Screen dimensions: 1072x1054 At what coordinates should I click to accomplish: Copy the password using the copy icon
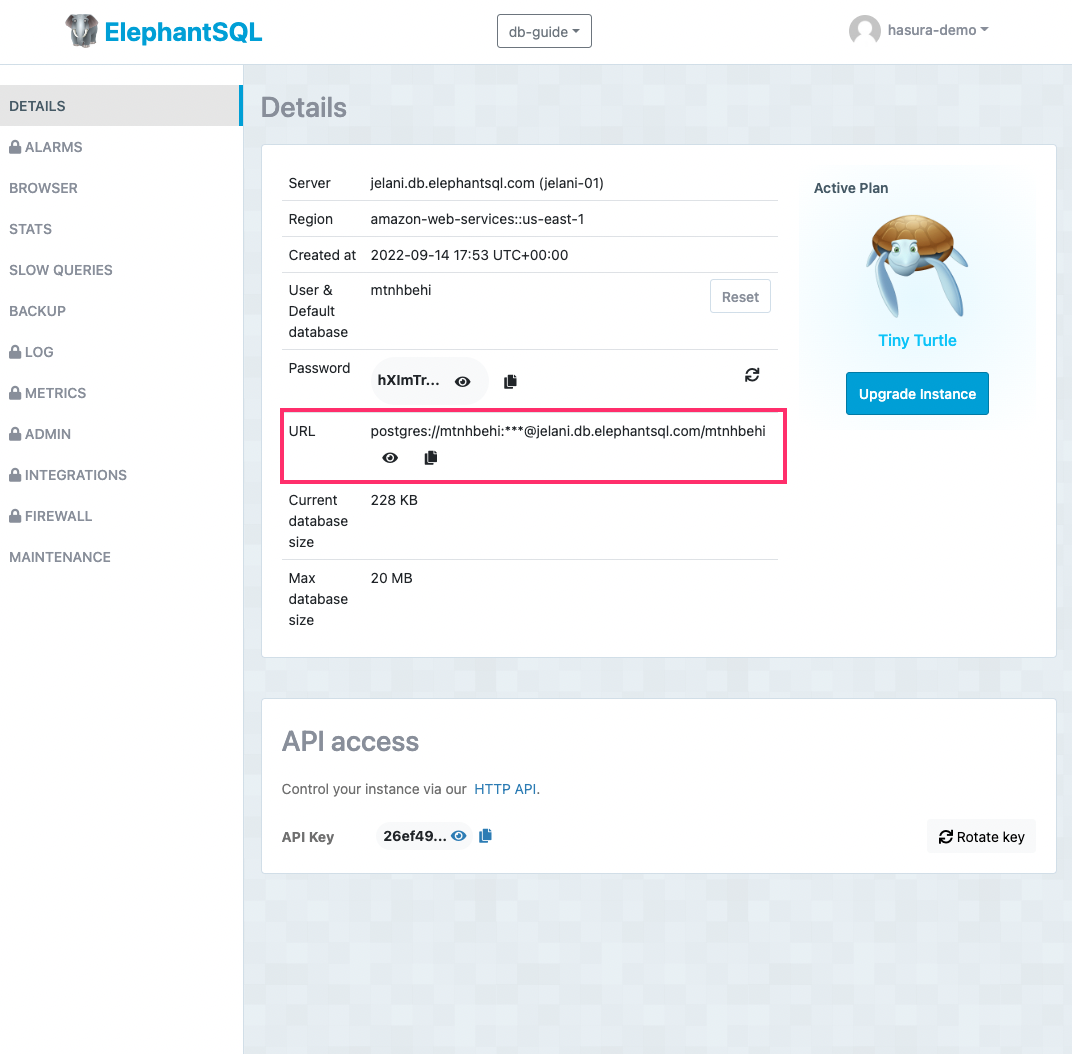pos(510,381)
